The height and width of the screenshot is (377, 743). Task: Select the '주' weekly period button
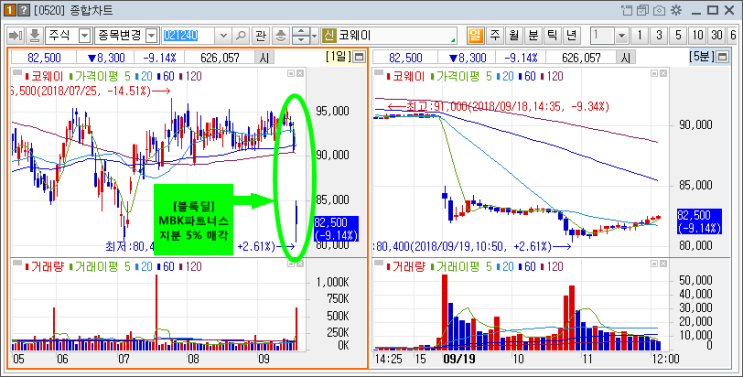click(495, 35)
